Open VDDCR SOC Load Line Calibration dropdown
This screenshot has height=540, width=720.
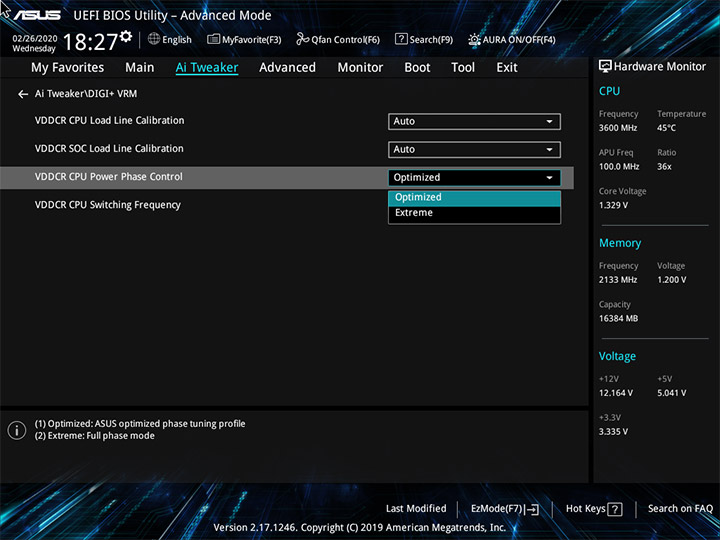pyautogui.click(x=474, y=150)
